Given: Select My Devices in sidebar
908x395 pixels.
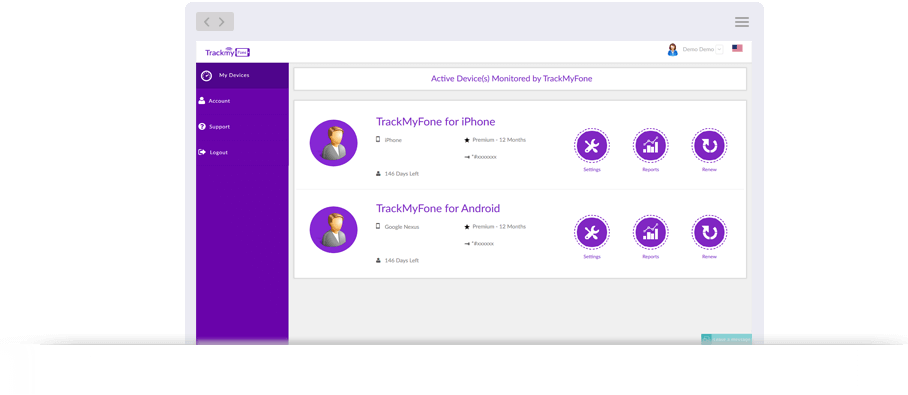Looking at the screenshot, I should [x=242, y=76].
